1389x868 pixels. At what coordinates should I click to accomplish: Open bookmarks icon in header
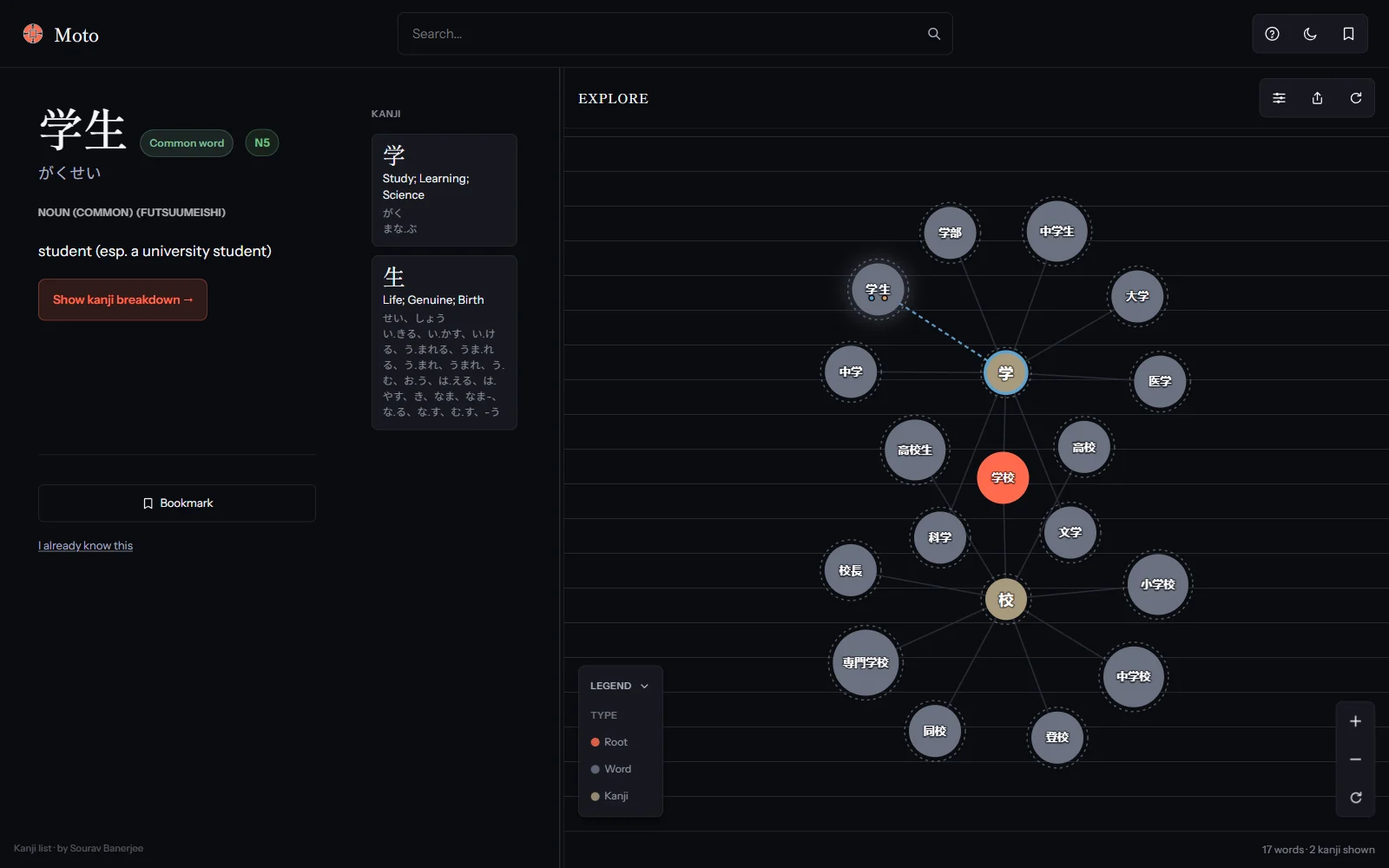[1348, 34]
